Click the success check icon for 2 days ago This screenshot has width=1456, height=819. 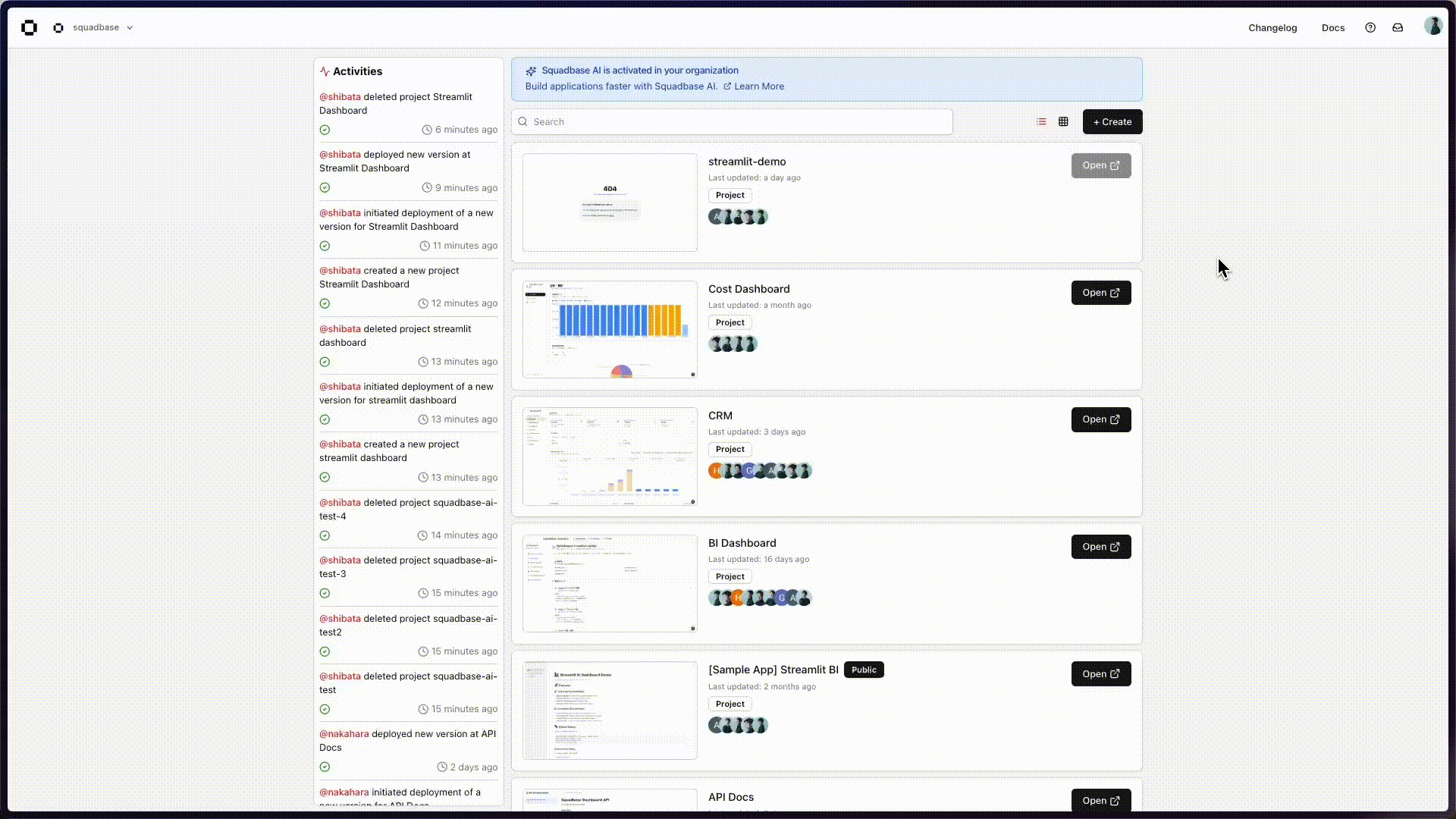tap(325, 767)
